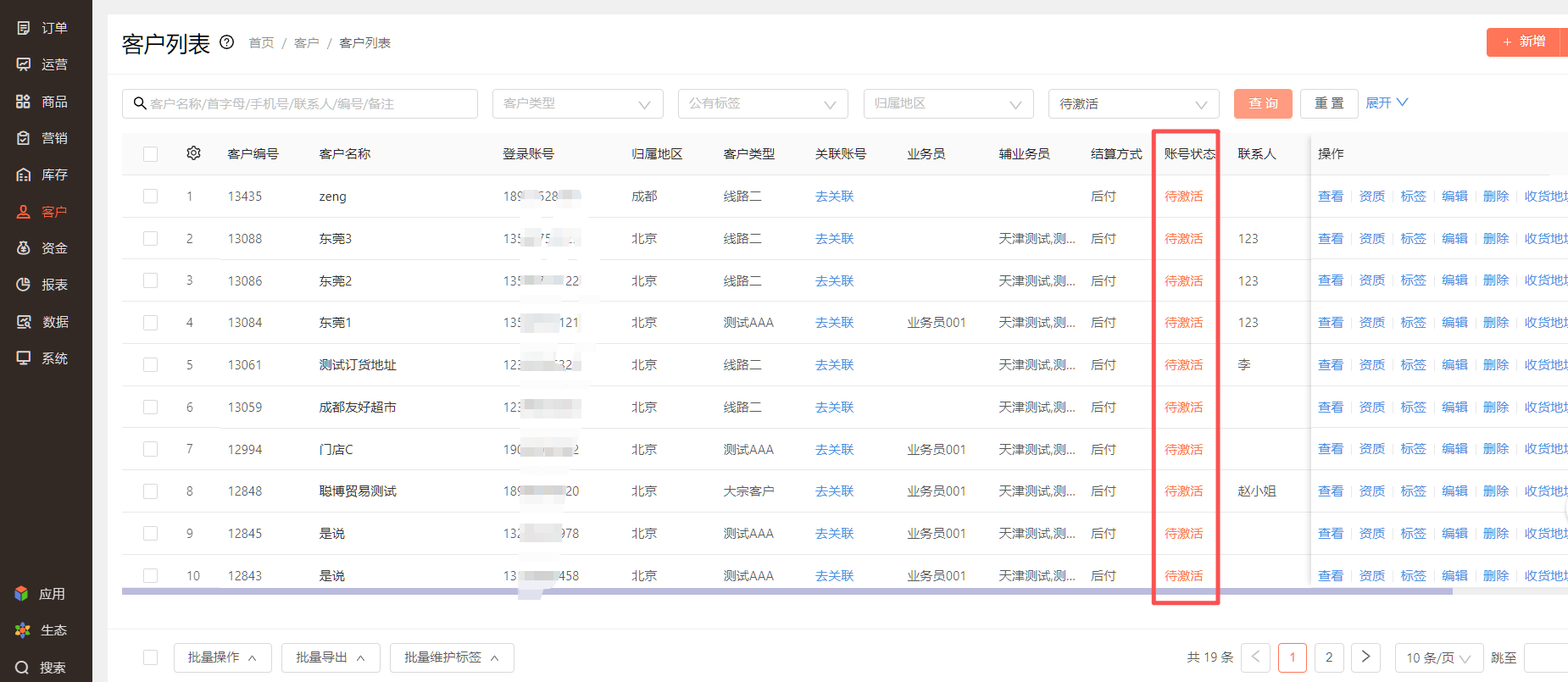Open the 库存 inventory sidebar icon
Image resolution: width=1568 pixels, height=682 pixels.
coord(24,175)
